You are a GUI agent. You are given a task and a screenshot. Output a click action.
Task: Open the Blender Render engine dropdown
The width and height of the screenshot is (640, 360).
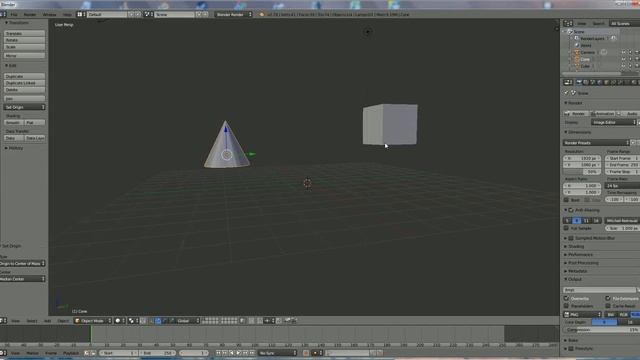tap(233, 14)
